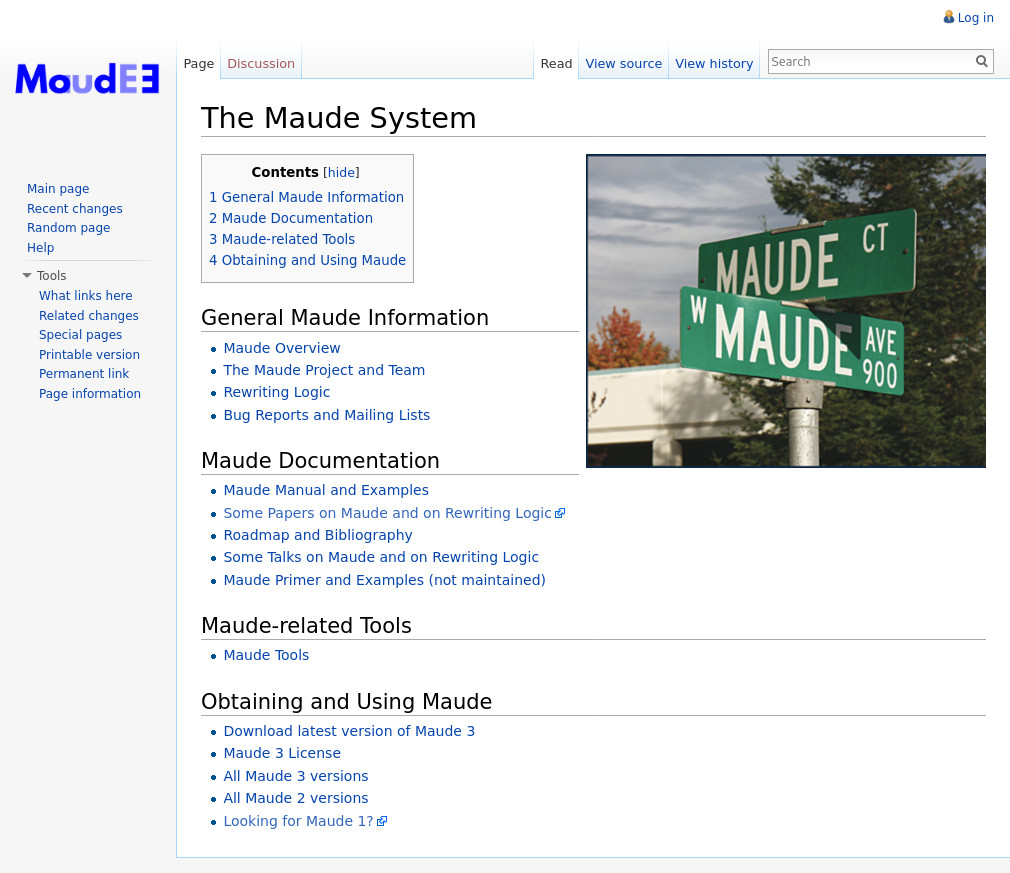Screen dimensions: 1010x873
Task: Open the Discussion tab
Action: click(x=260, y=64)
